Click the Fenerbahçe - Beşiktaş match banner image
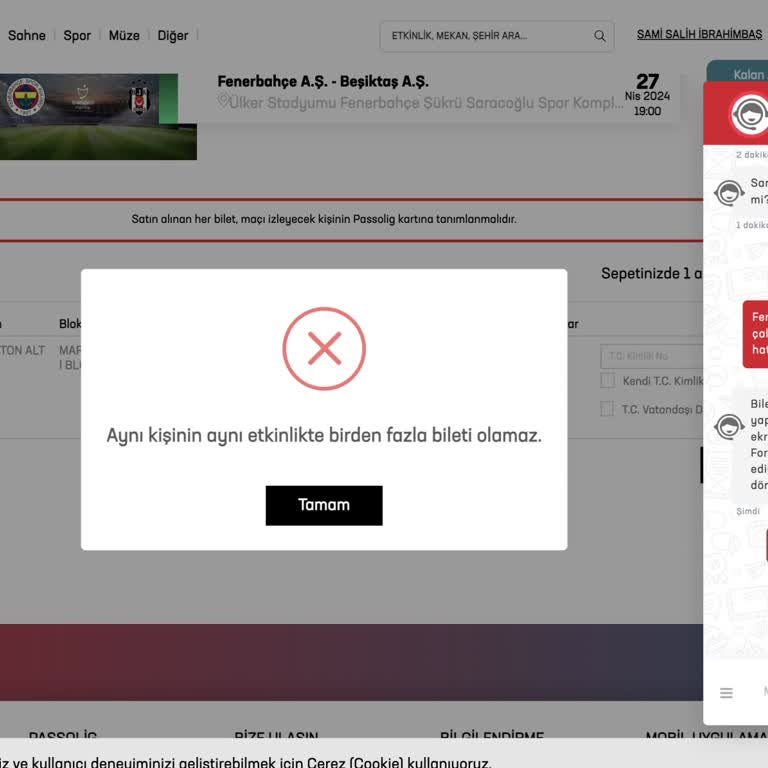 98,117
